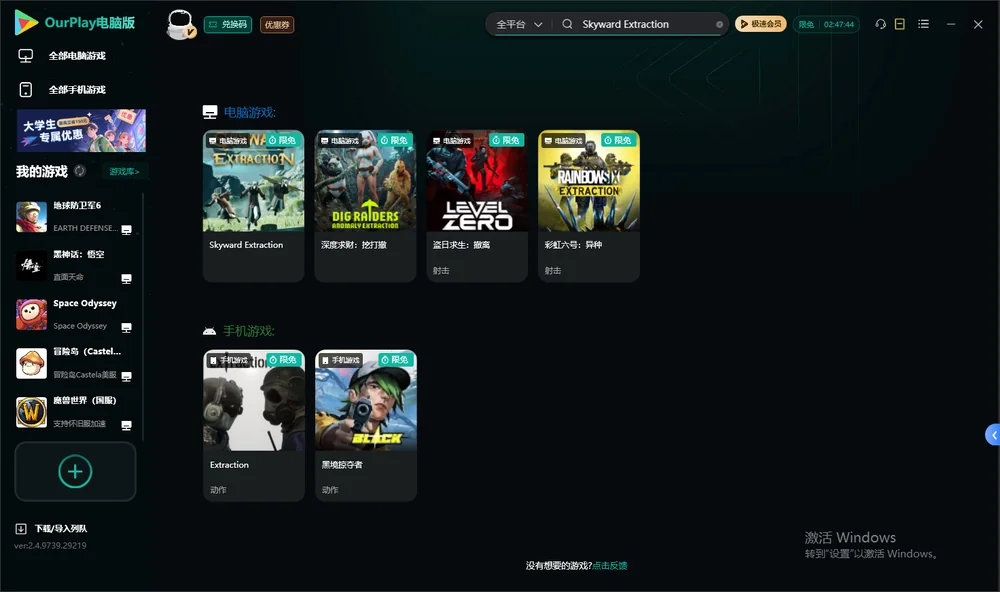Open the user avatar profile
Image resolution: width=1000 pixels, height=592 pixels.
click(x=181, y=24)
